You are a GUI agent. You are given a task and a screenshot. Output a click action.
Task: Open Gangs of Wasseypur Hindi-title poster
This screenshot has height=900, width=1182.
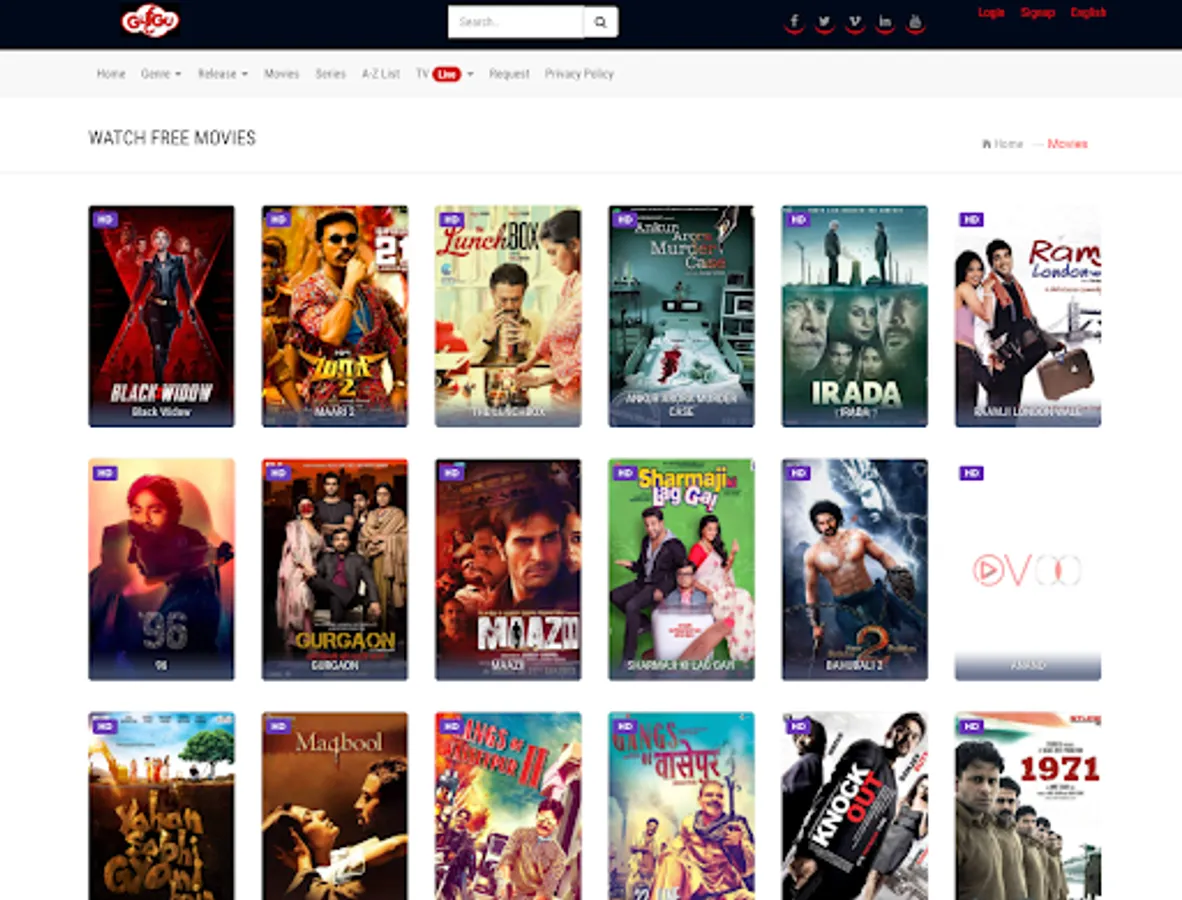click(681, 806)
